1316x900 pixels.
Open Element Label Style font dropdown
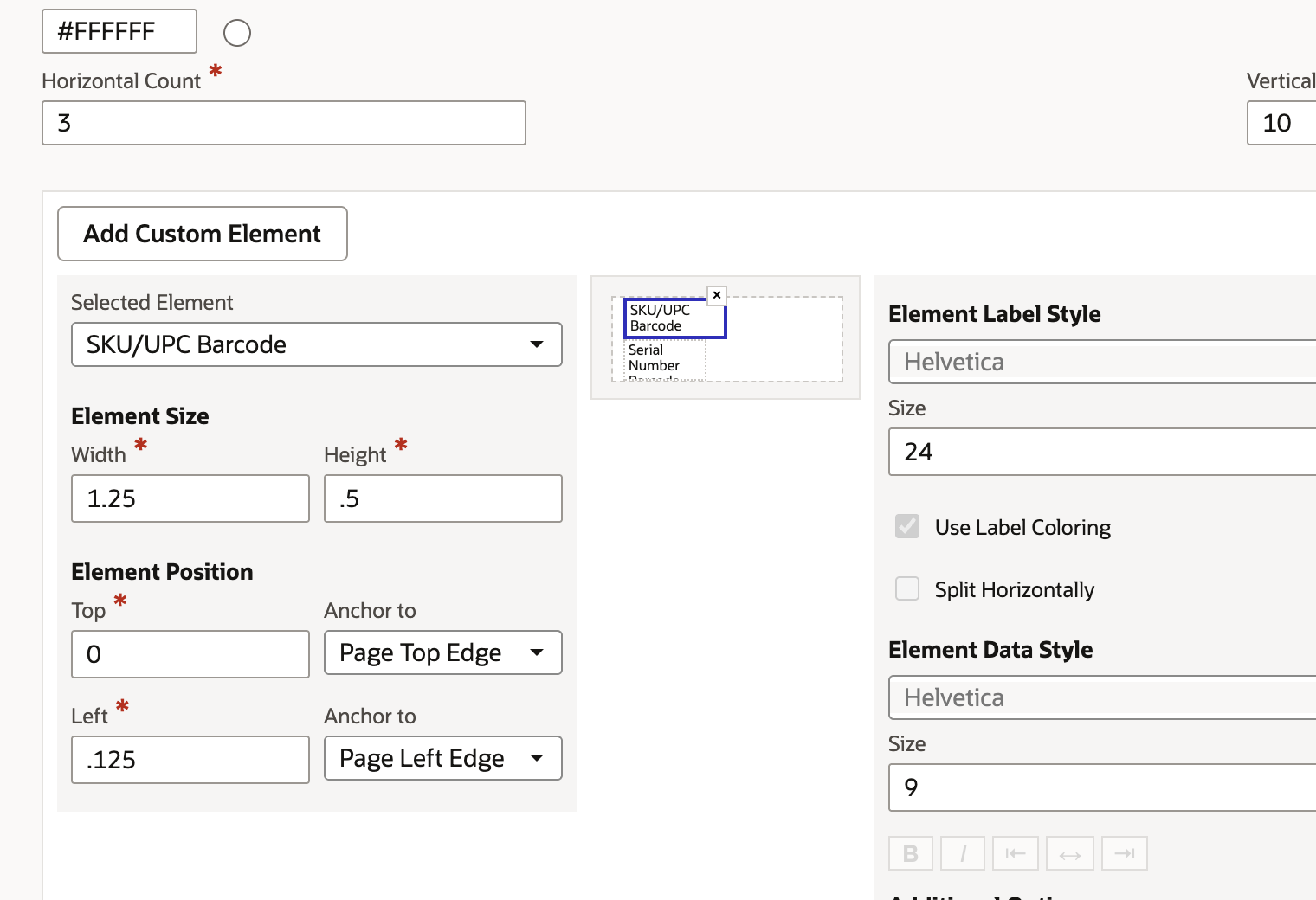pyautogui.click(x=1102, y=362)
